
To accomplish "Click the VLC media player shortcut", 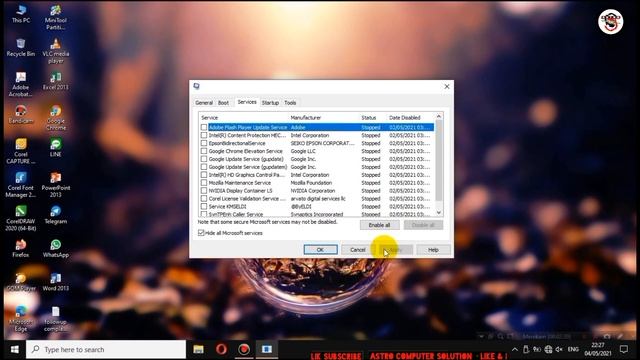I will pos(56,51).
